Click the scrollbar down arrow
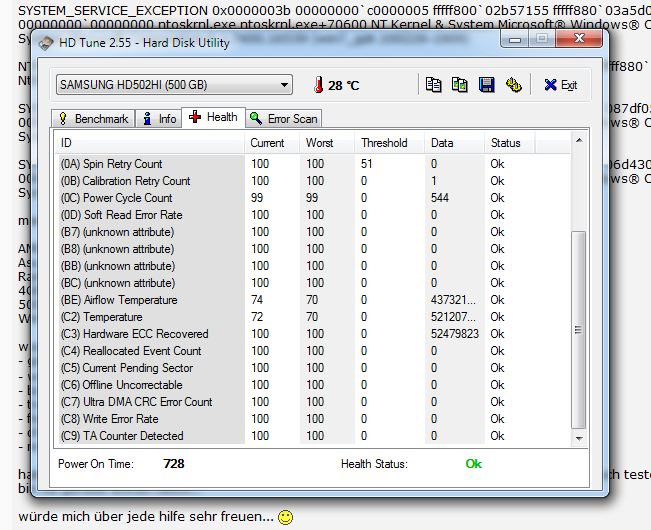The image size is (651, 530). click(579, 438)
